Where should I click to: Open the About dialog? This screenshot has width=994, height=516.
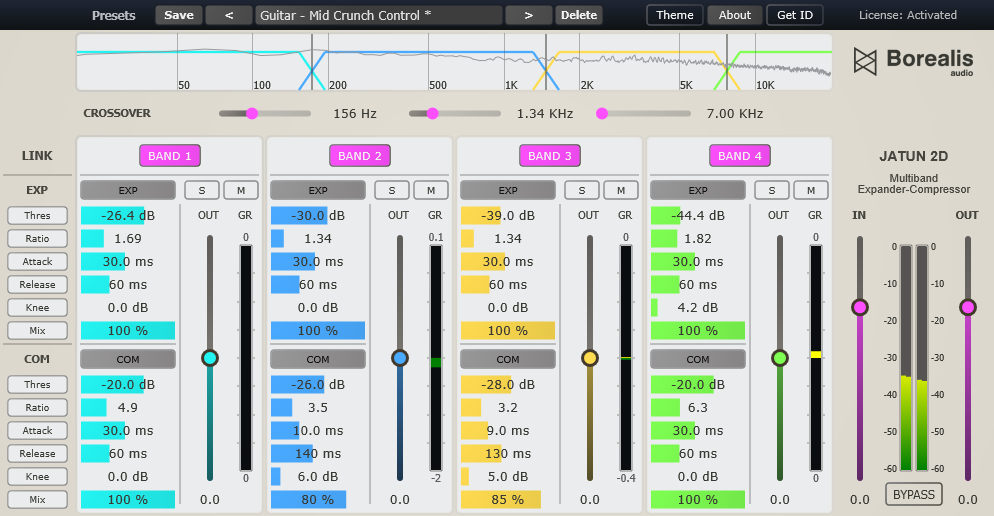point(735,15)
